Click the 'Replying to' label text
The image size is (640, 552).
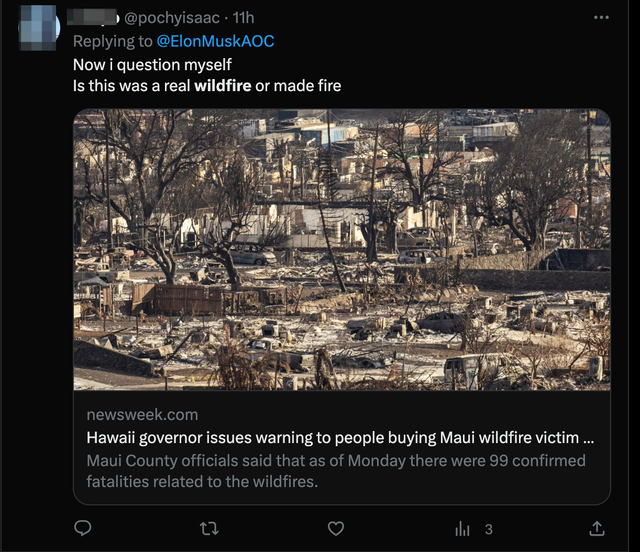point(112,41)
